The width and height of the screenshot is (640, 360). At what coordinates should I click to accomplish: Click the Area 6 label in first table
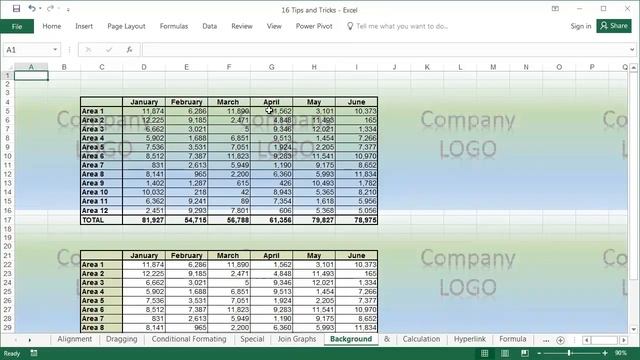point(101,156)
